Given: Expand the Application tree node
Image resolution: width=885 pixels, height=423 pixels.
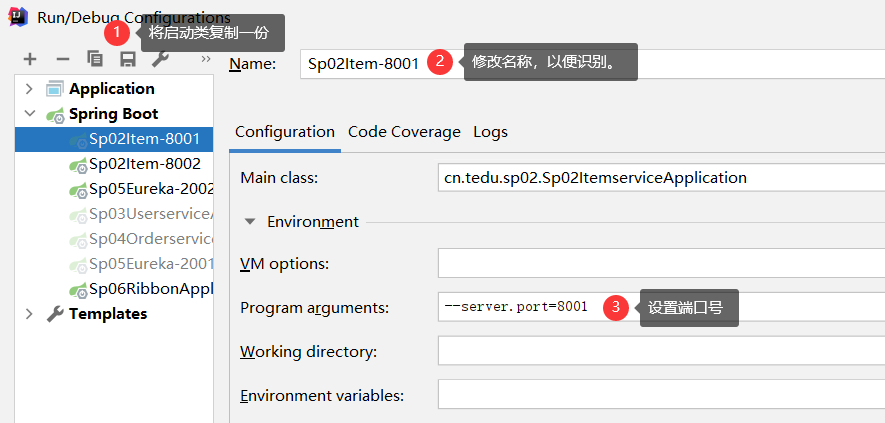Looking at the screenshot, I should click(x=29, y=89).
